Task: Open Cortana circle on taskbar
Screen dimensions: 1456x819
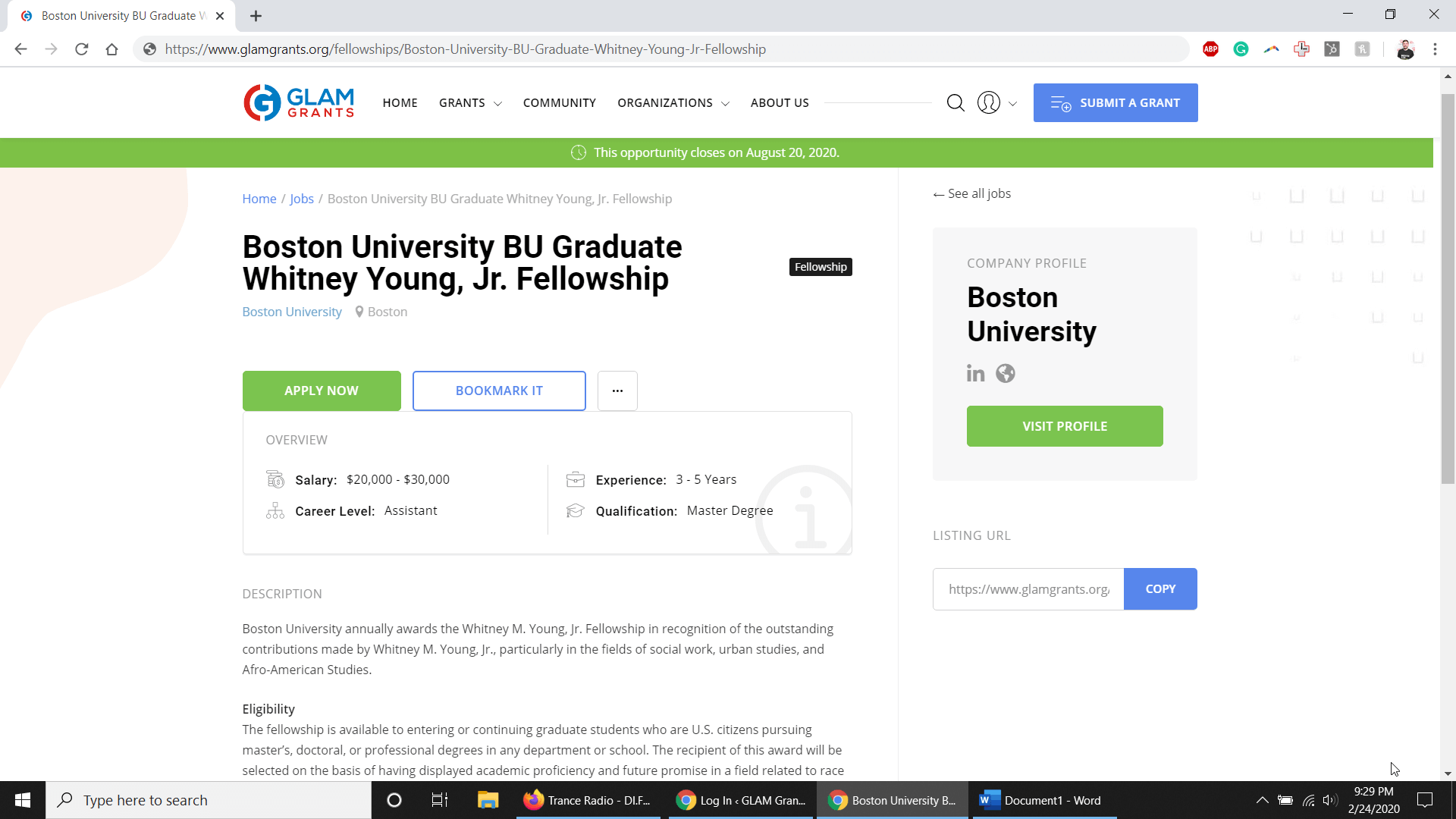Action: click(394, 800)
